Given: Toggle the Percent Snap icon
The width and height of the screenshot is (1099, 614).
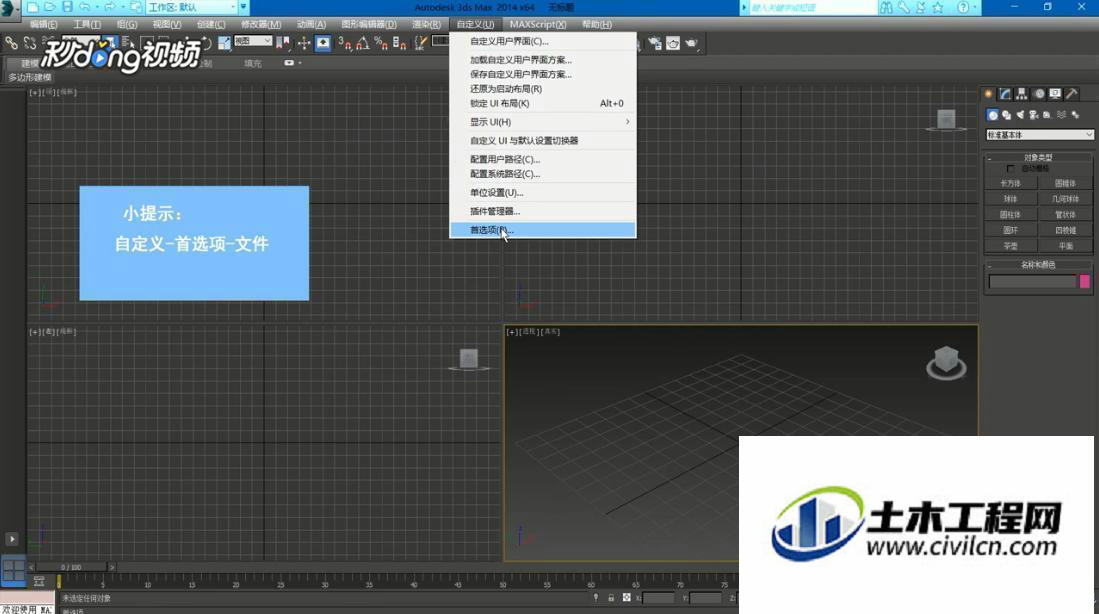Looking at the screenshot, I should [381, 43].
